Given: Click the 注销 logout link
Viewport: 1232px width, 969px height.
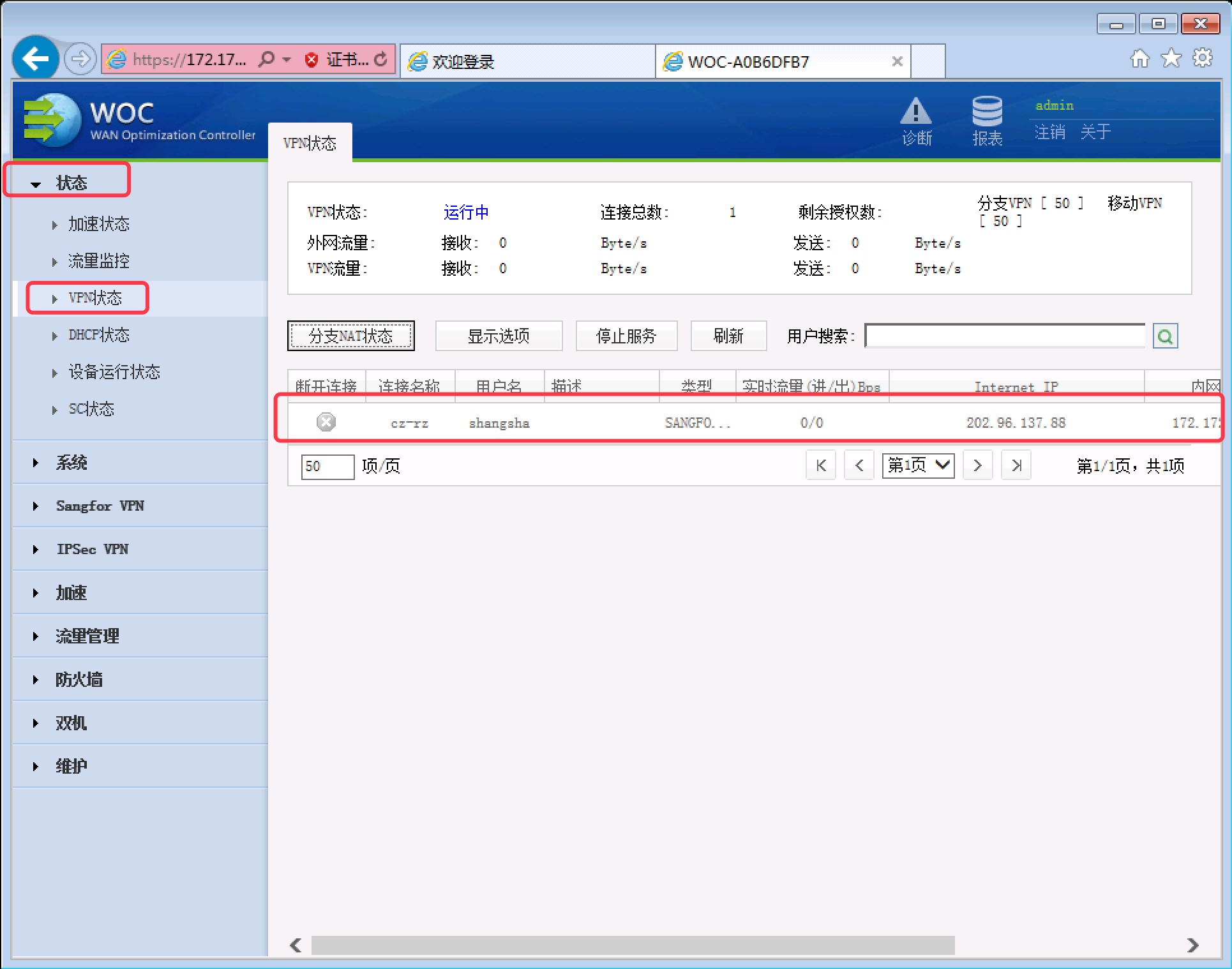Looking at the screenshot, I should 1049,132.
